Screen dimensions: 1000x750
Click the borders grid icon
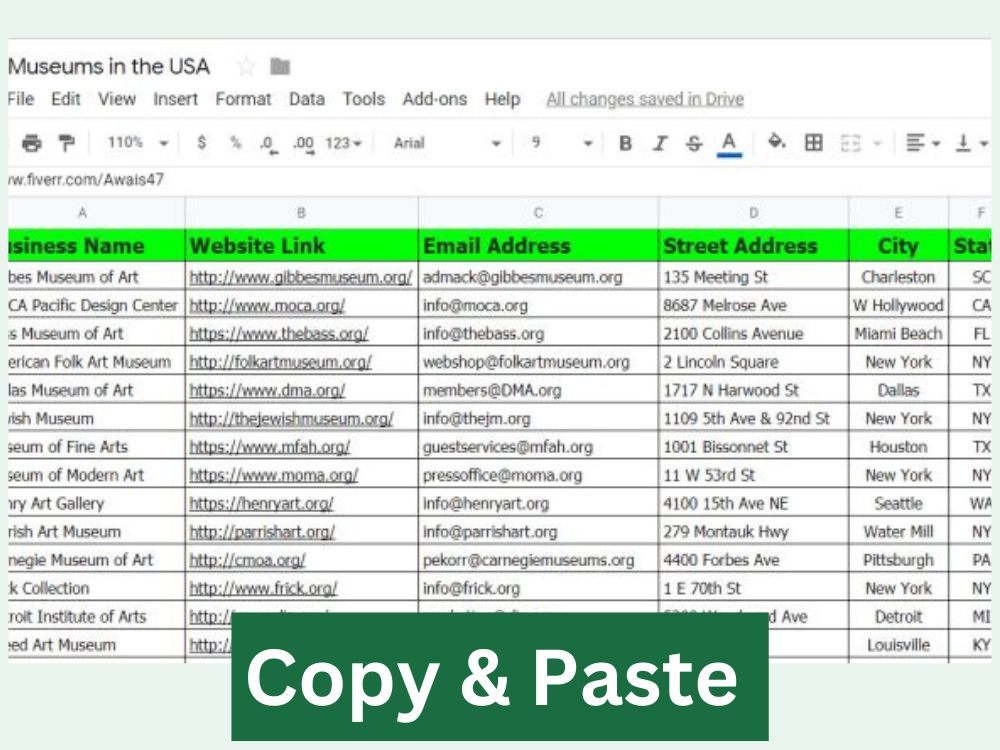pyautogui.click(x=815, y=142)
